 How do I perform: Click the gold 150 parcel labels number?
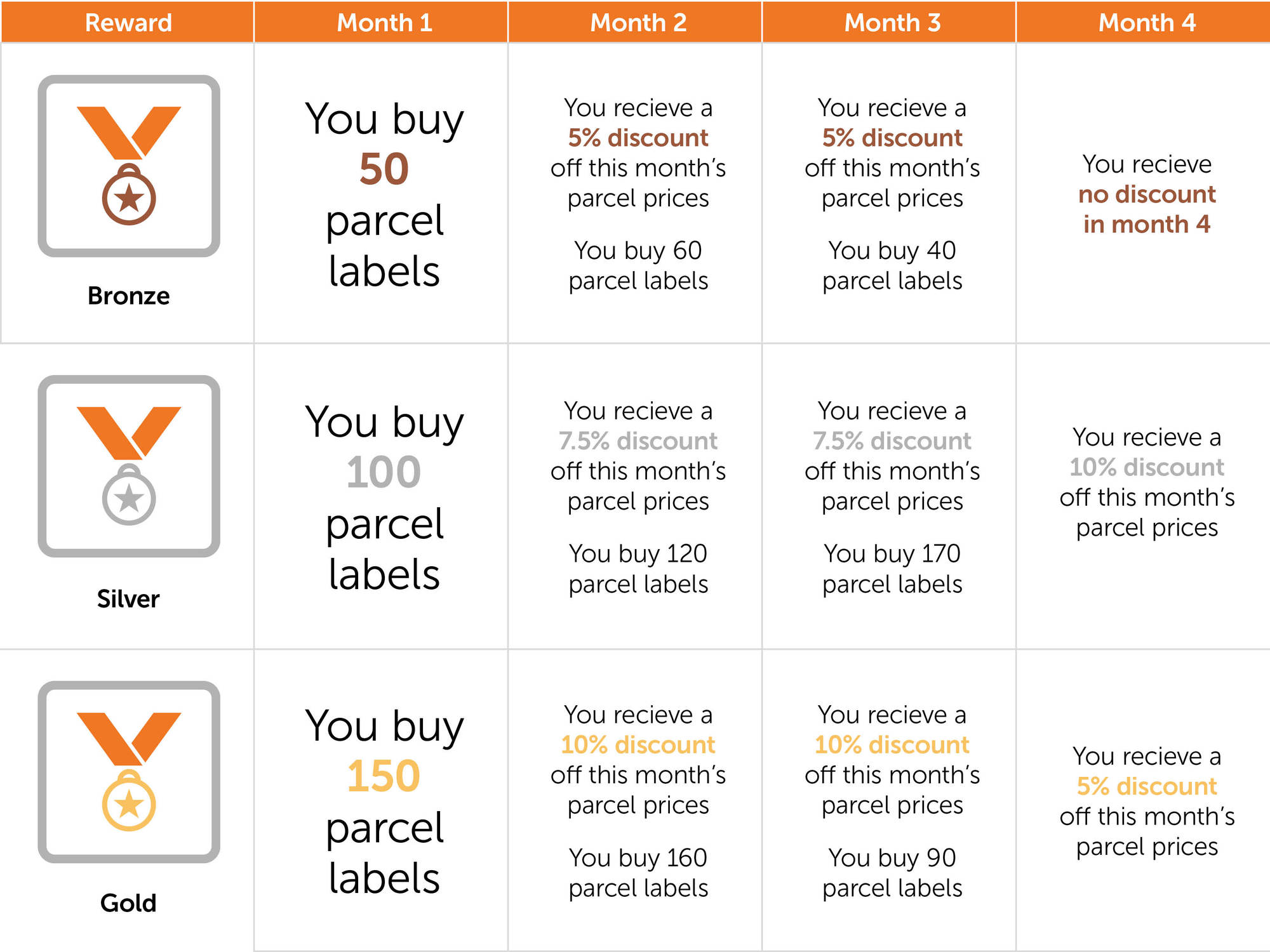[384, 776]
